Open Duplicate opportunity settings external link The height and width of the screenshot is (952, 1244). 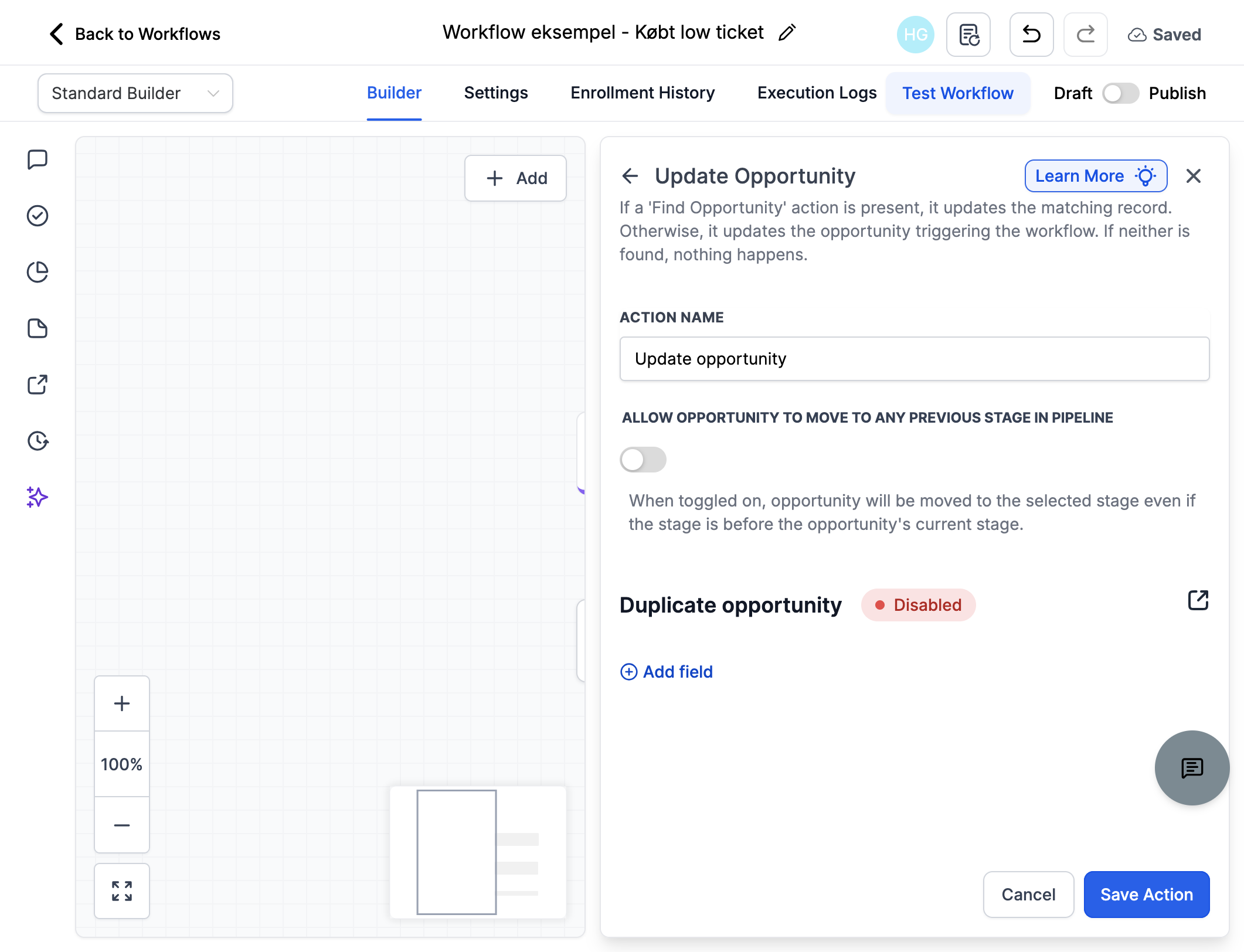[x=1198, y=600]
